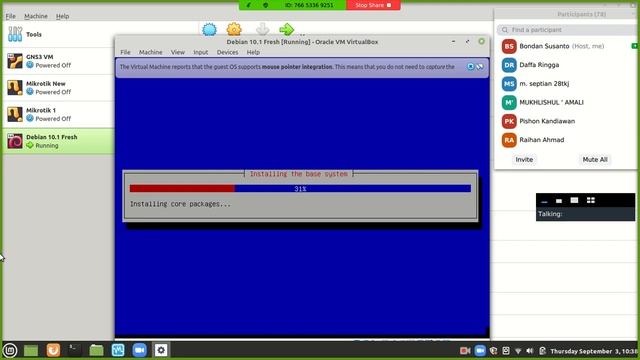Screen dimensions: 640x360
Task: Dismiss the mouse pointer integration notification
Action: 471,67
